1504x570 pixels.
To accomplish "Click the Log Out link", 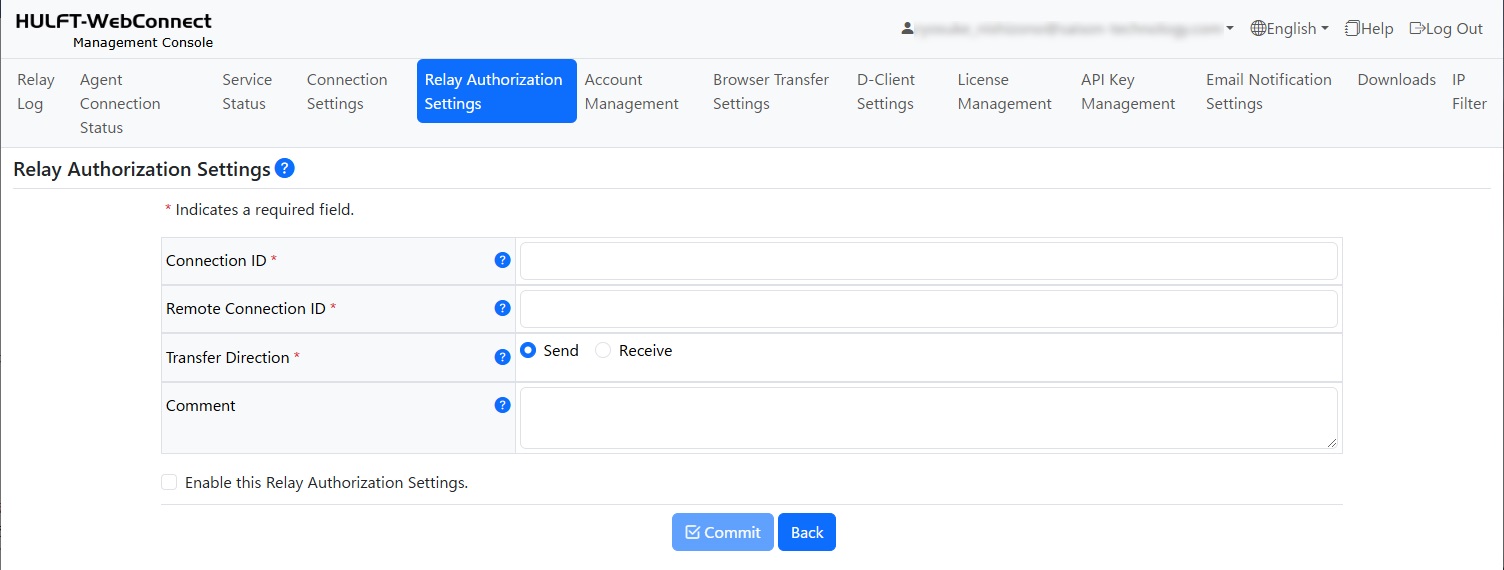I will (x=1446, y=29).
